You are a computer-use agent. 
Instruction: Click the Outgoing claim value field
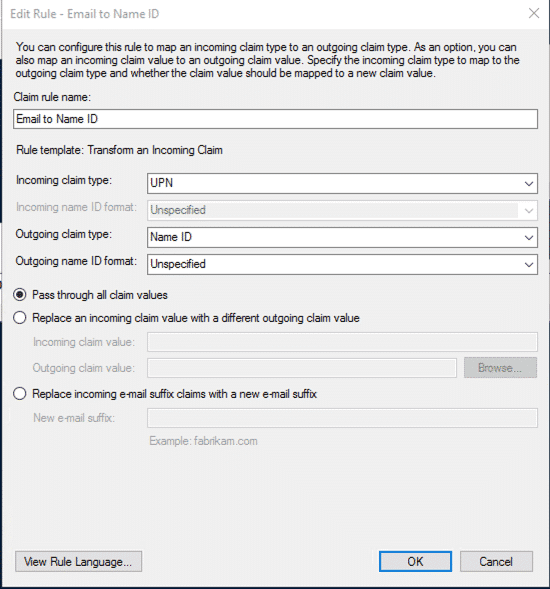[x=302, y=368]
